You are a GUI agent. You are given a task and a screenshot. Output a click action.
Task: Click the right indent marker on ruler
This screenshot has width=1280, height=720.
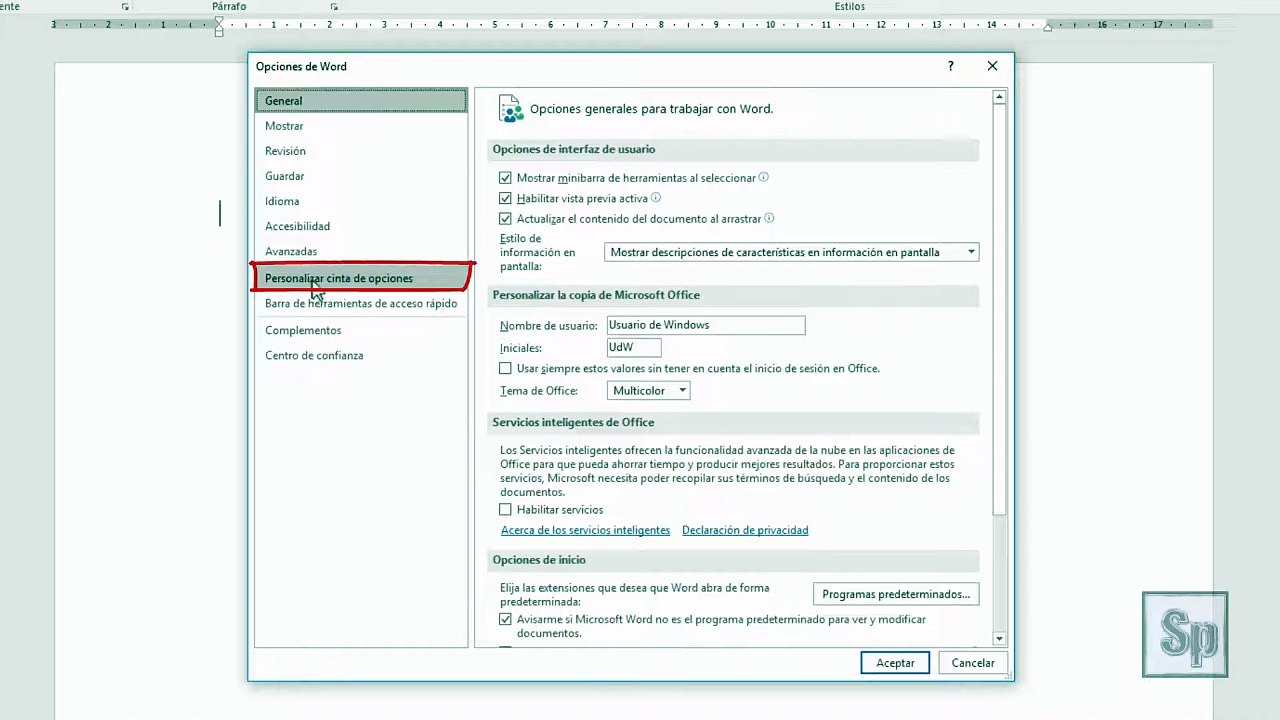coord(1047,27)
